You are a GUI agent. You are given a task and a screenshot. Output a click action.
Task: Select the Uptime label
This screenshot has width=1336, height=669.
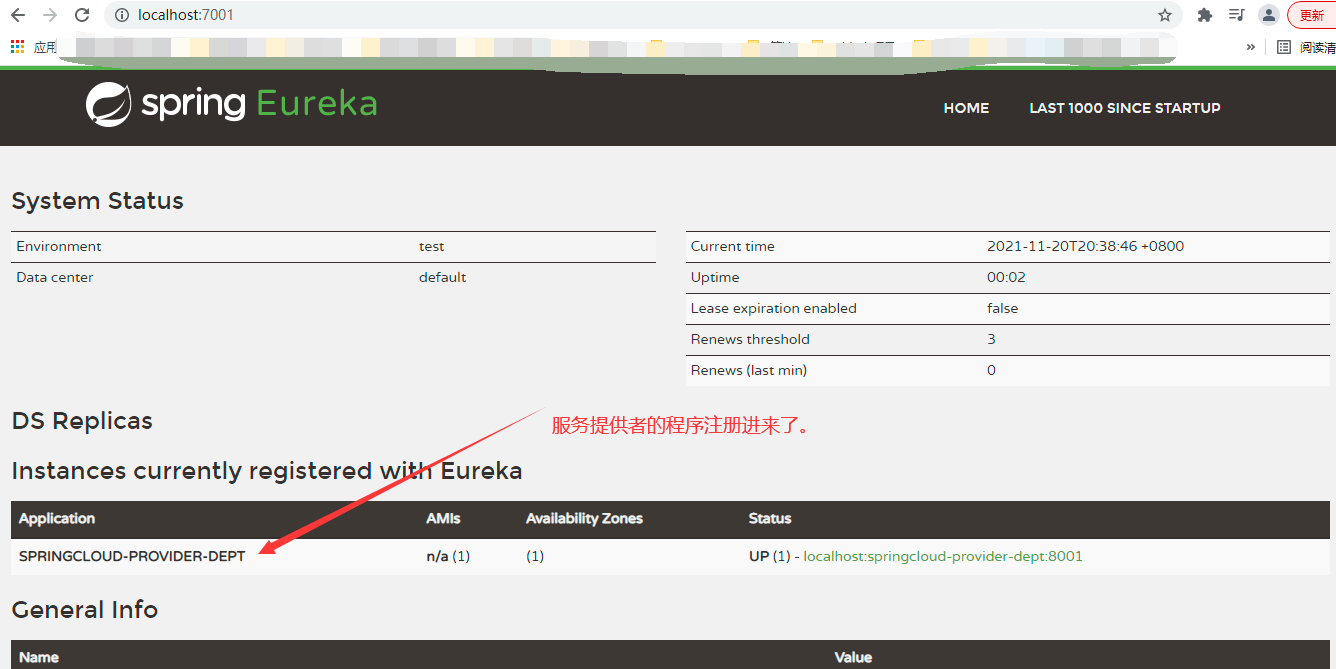[715, 277]
